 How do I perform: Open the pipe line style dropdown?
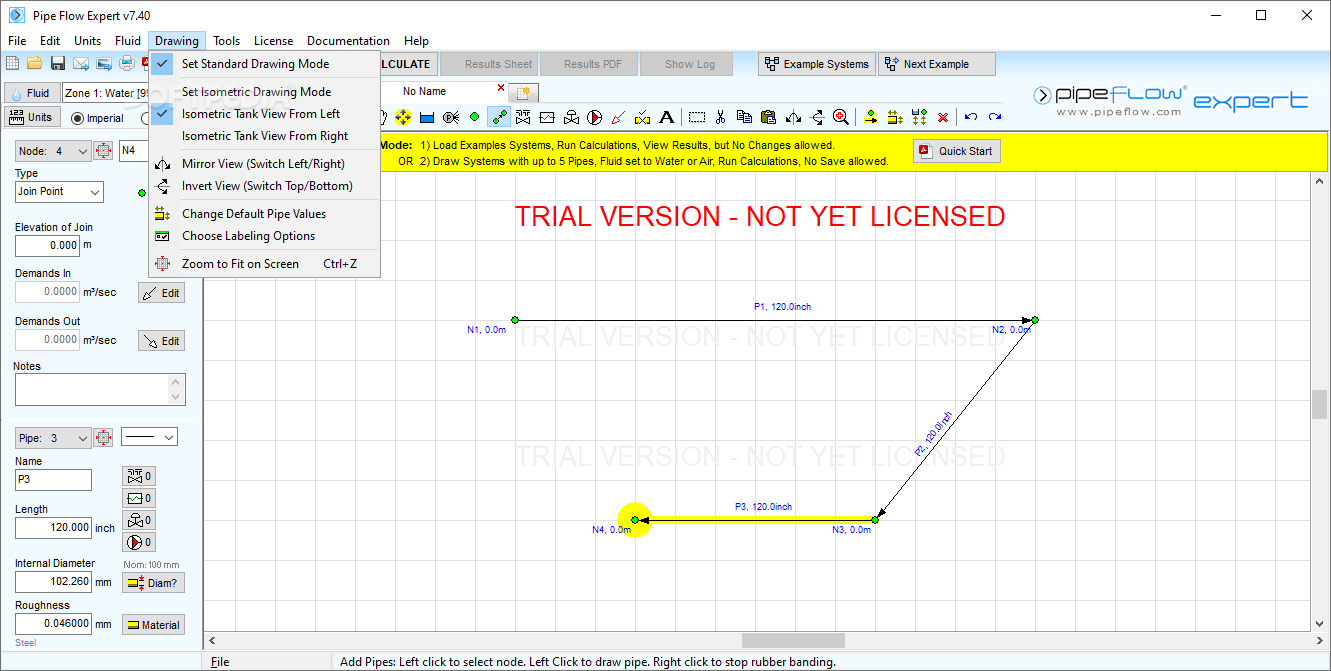[x=149, y=437]
